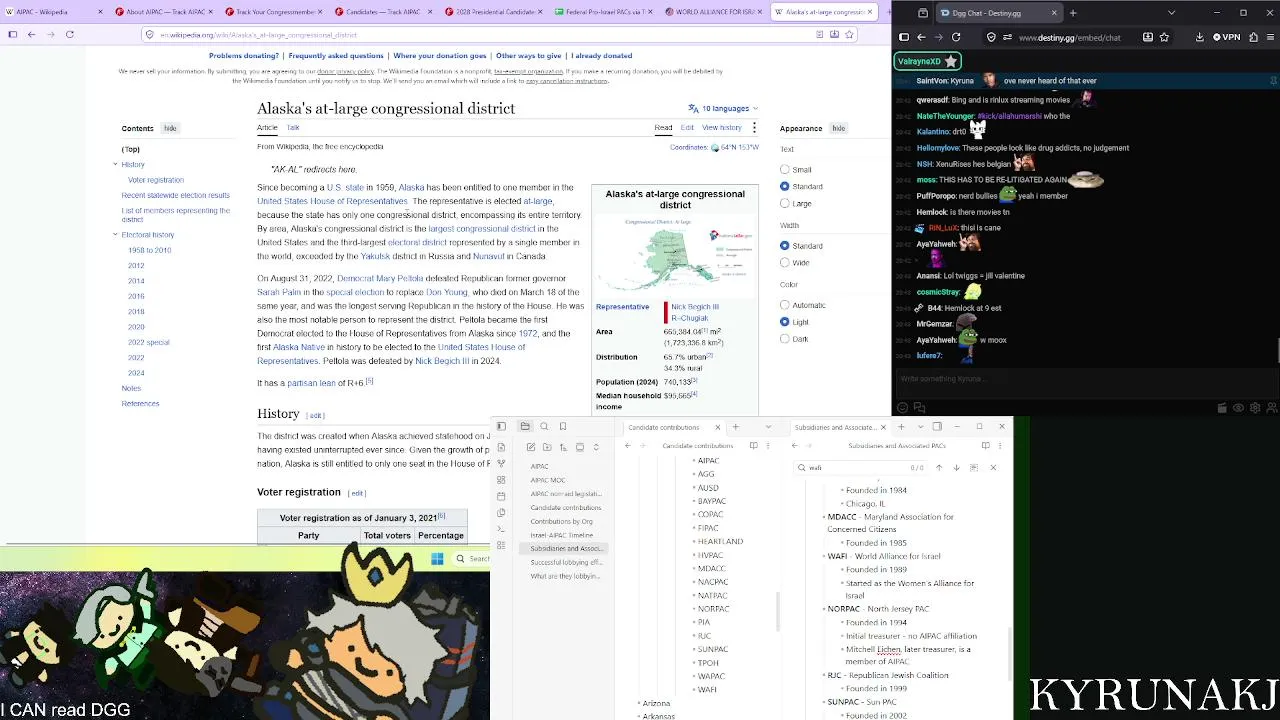Change sort order in Obsidian file explorer
Viewport: 1280px width, 720px height.
(564, 447)
